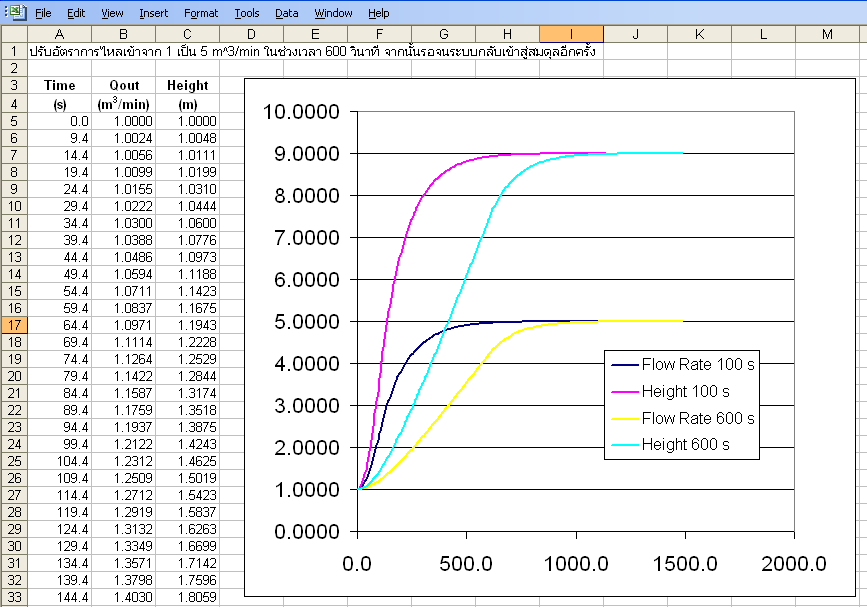Image resolution: width=867 pixels, height=607 pixels.
Task: Select row 1 header
Action: 14,51
